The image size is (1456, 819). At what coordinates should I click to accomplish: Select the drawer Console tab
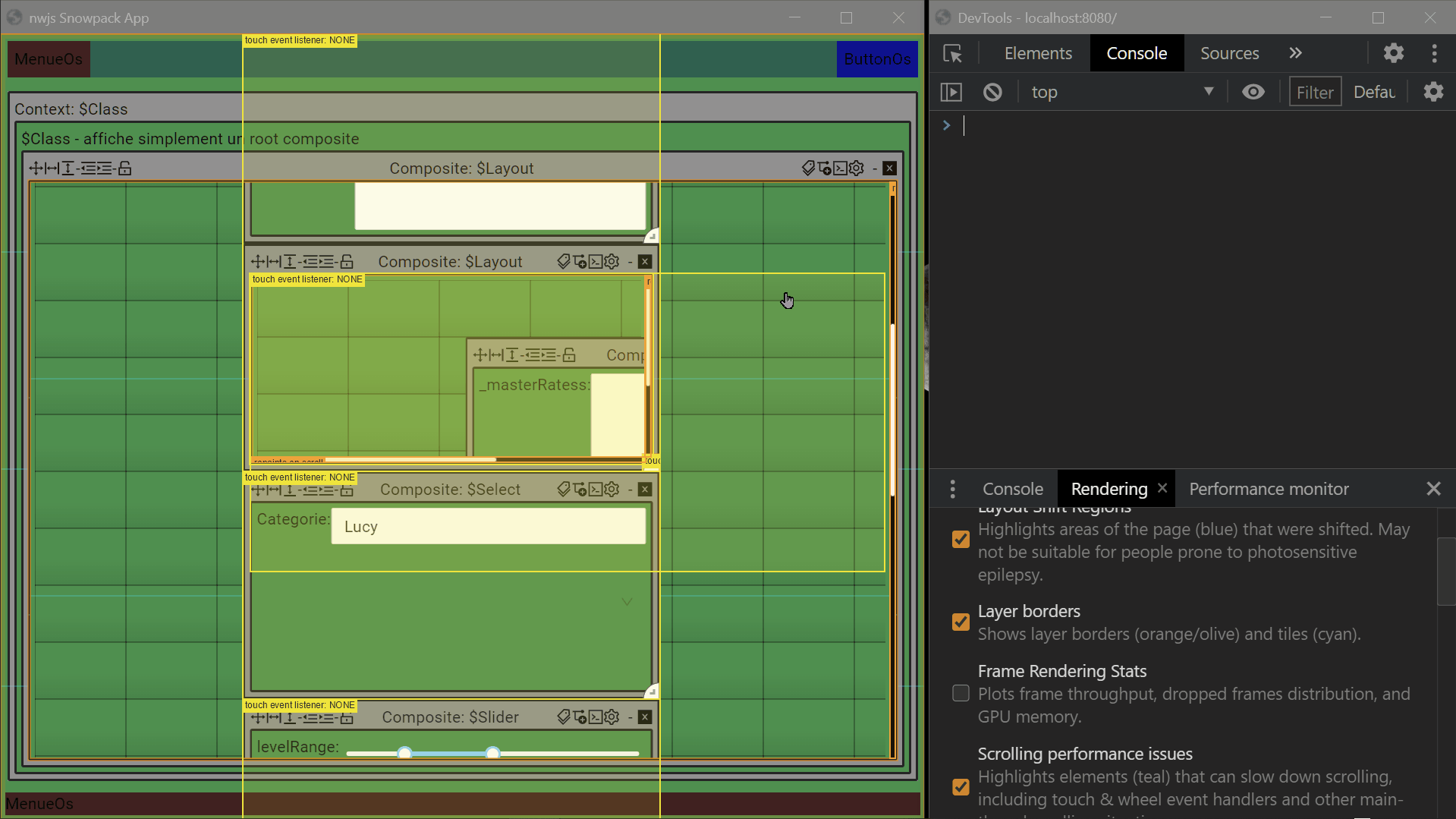tap(1013, 489)
